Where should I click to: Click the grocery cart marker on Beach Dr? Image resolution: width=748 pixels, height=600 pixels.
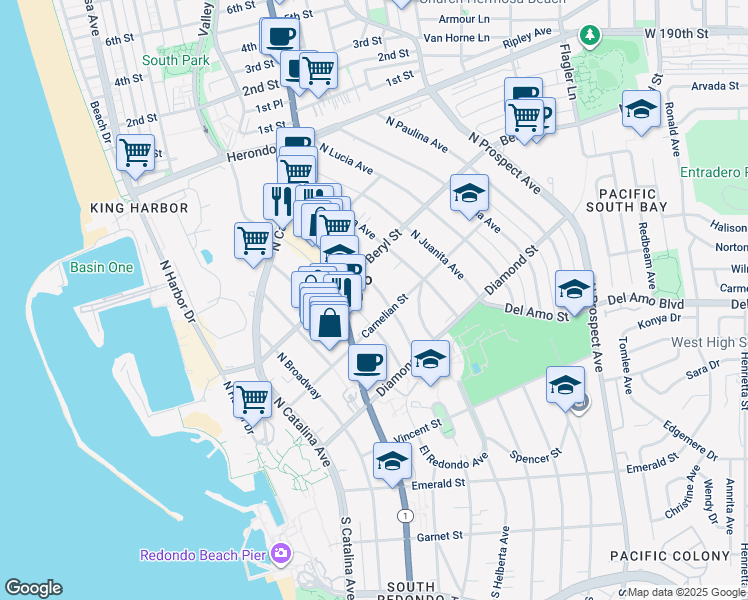[x=135, y=154]
